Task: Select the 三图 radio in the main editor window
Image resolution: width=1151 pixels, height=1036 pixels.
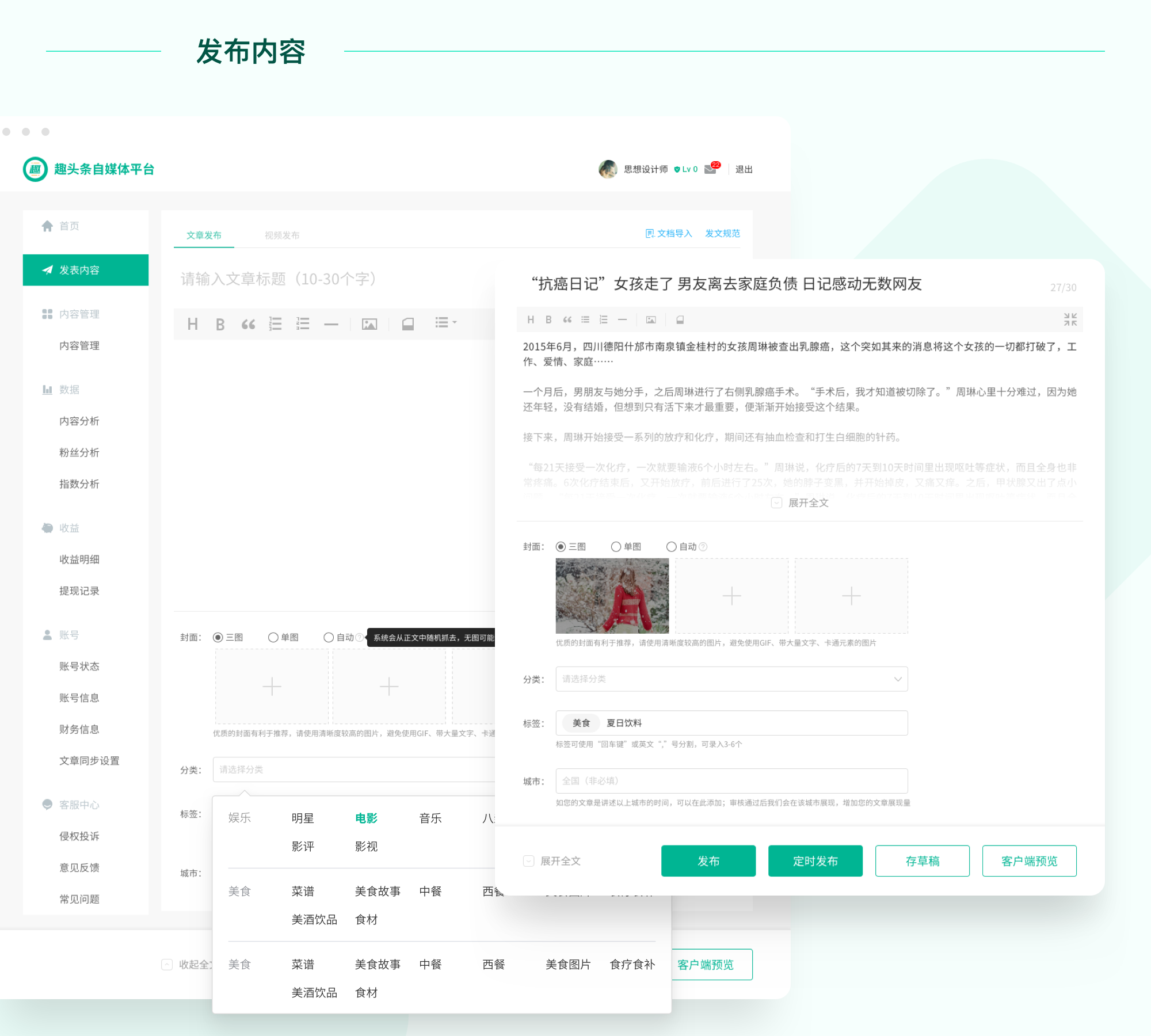Action: 218,637
